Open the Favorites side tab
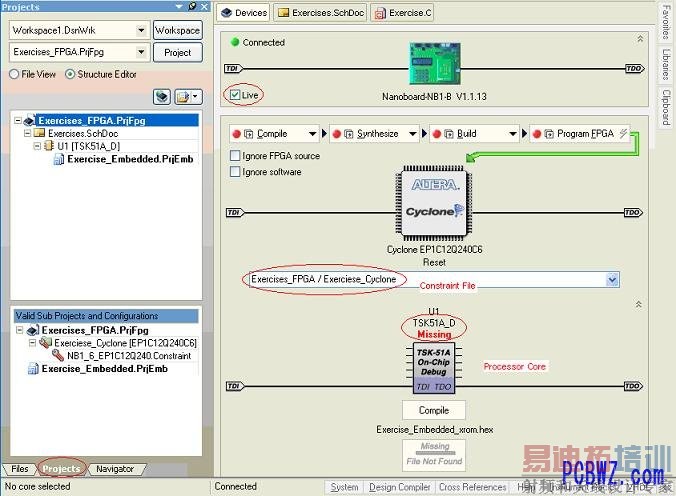 coord(667,22)
